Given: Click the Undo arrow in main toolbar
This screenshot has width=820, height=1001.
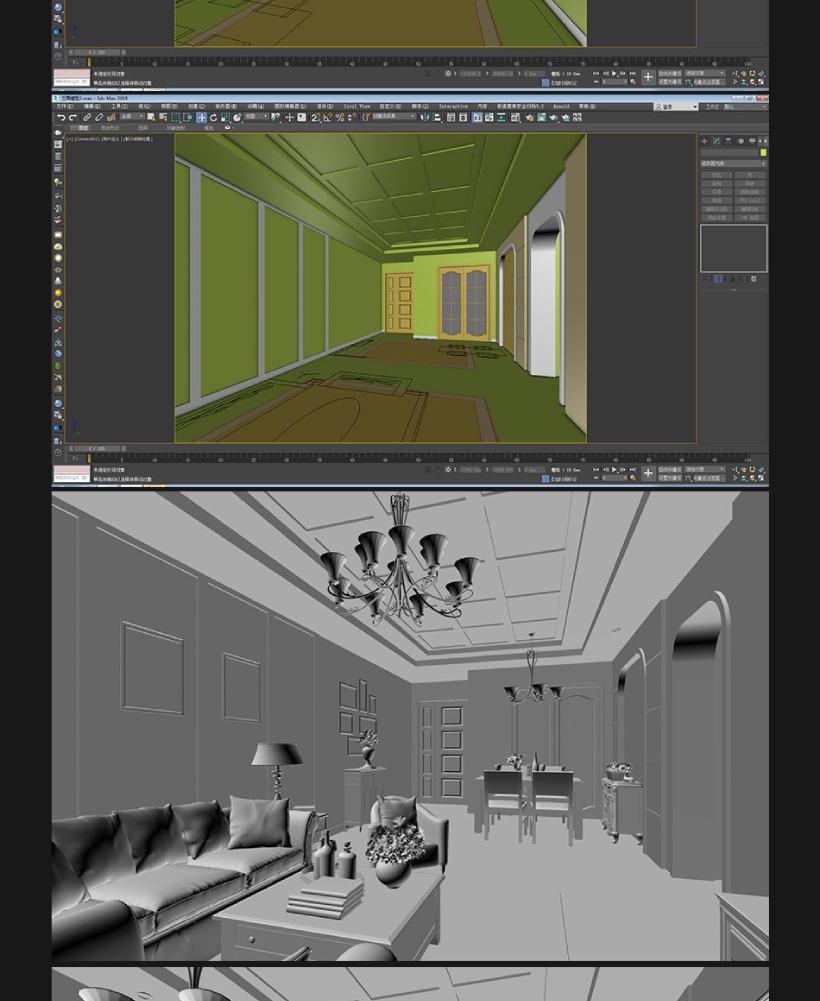Looking at the screenshot, I should [x=61, y=117].
